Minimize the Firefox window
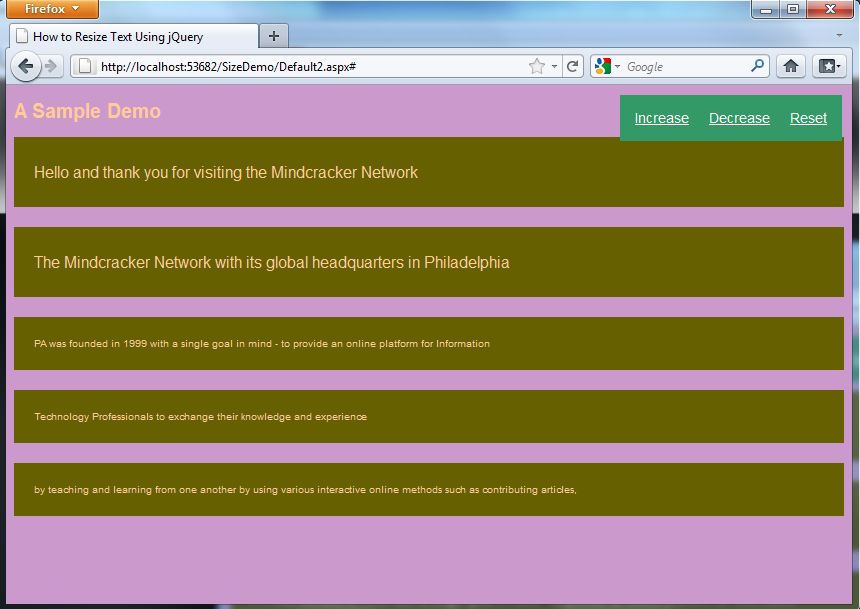The height and width of the screenshot is (609, 860). click(x=766, y=9)
